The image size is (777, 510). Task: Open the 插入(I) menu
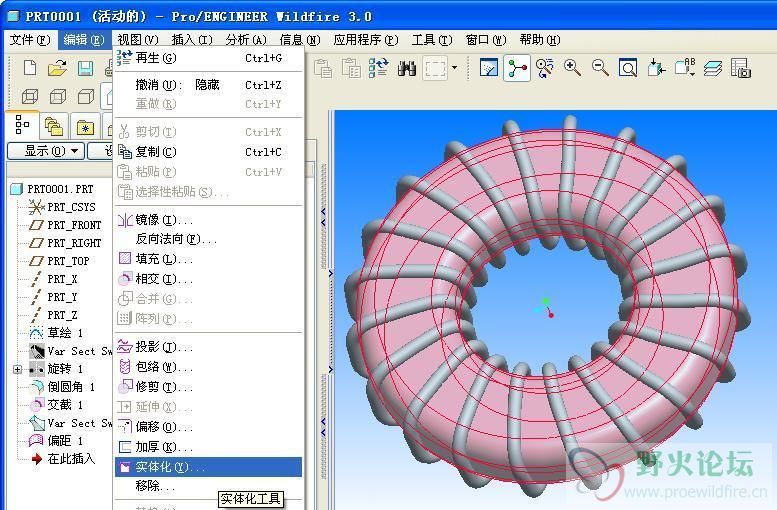[192, 40]
